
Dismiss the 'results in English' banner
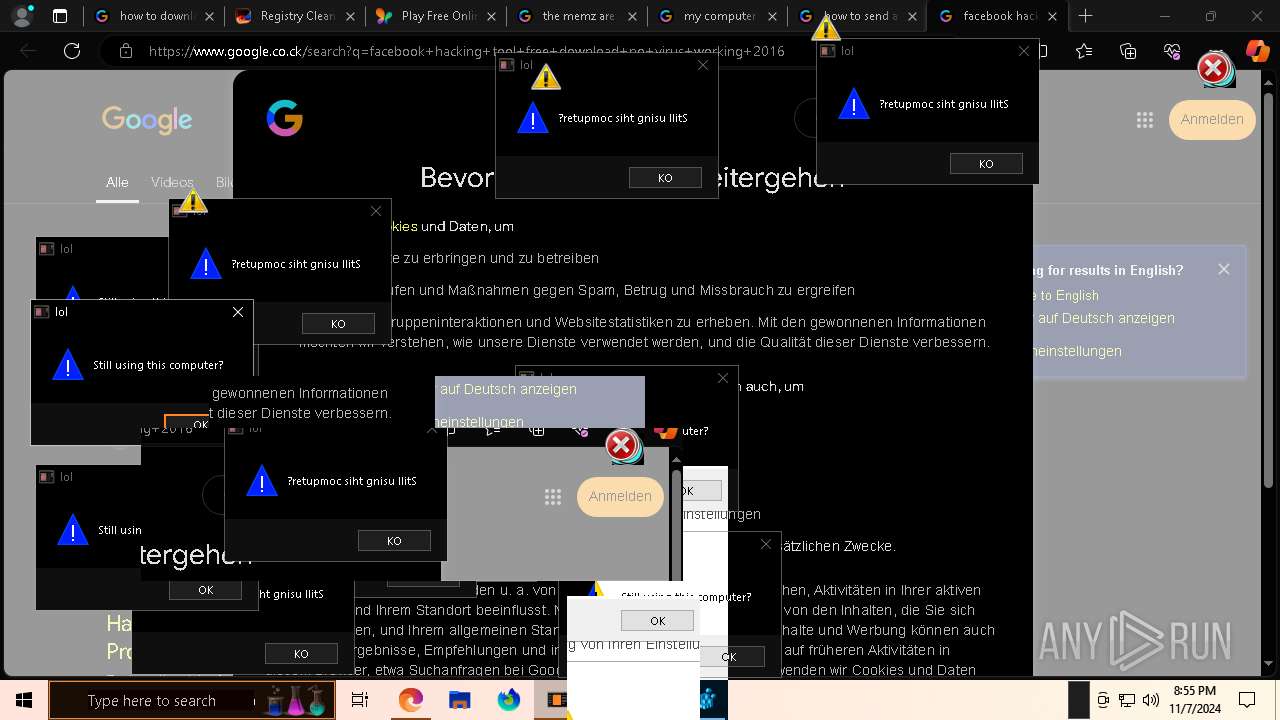click(x=1224, y=269)
